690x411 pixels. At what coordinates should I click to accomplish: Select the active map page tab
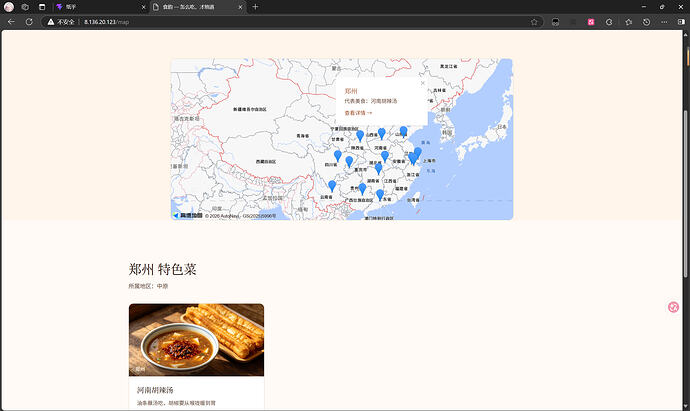[197, 7]
